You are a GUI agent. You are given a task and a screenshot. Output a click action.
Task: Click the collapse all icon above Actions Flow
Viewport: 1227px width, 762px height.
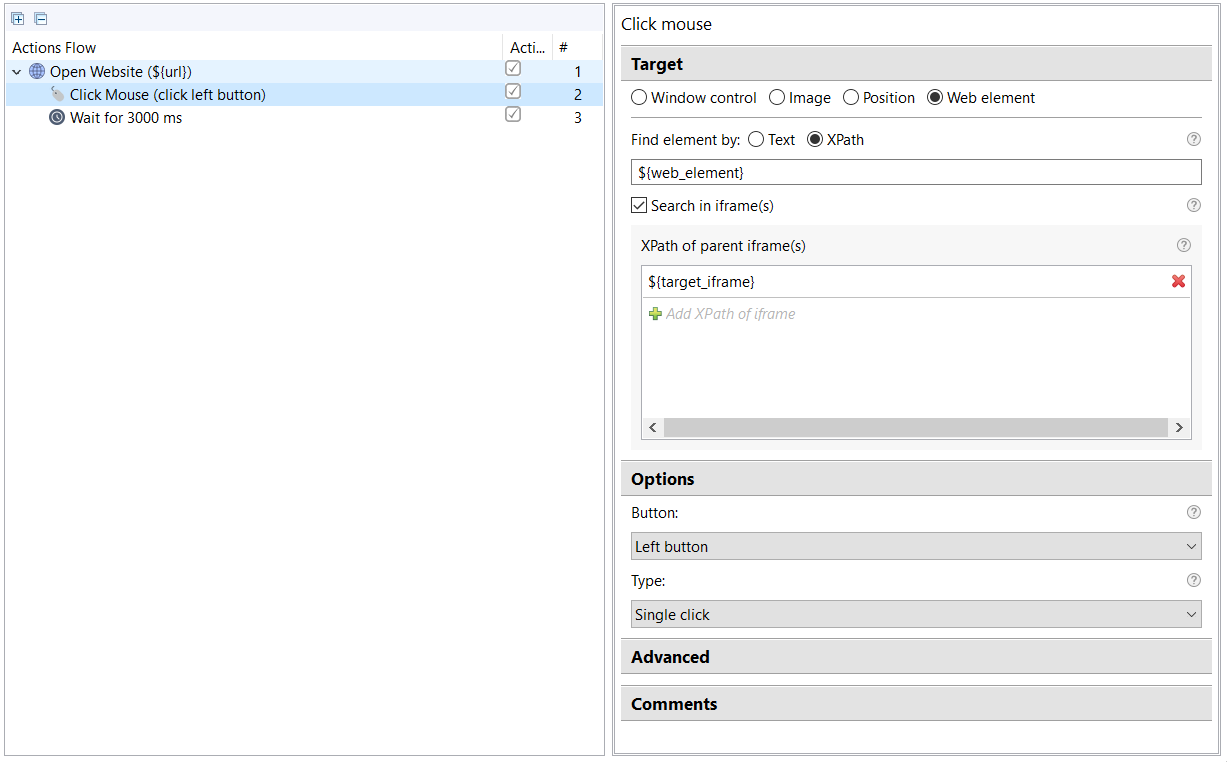(x=40, y=19)
